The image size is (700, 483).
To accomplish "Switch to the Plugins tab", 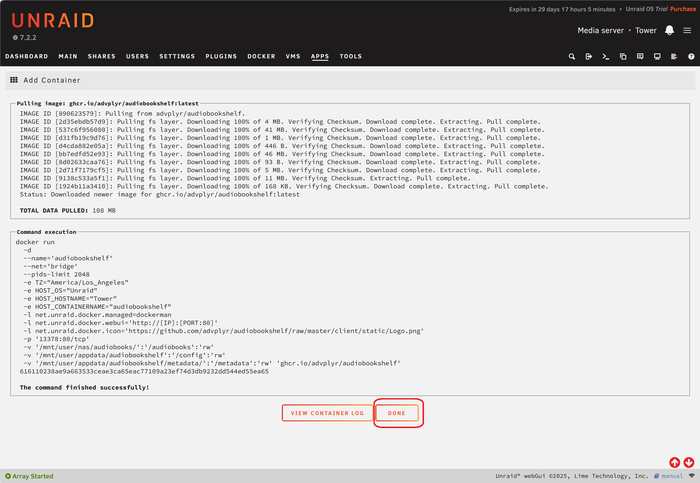I will point(221,57).
